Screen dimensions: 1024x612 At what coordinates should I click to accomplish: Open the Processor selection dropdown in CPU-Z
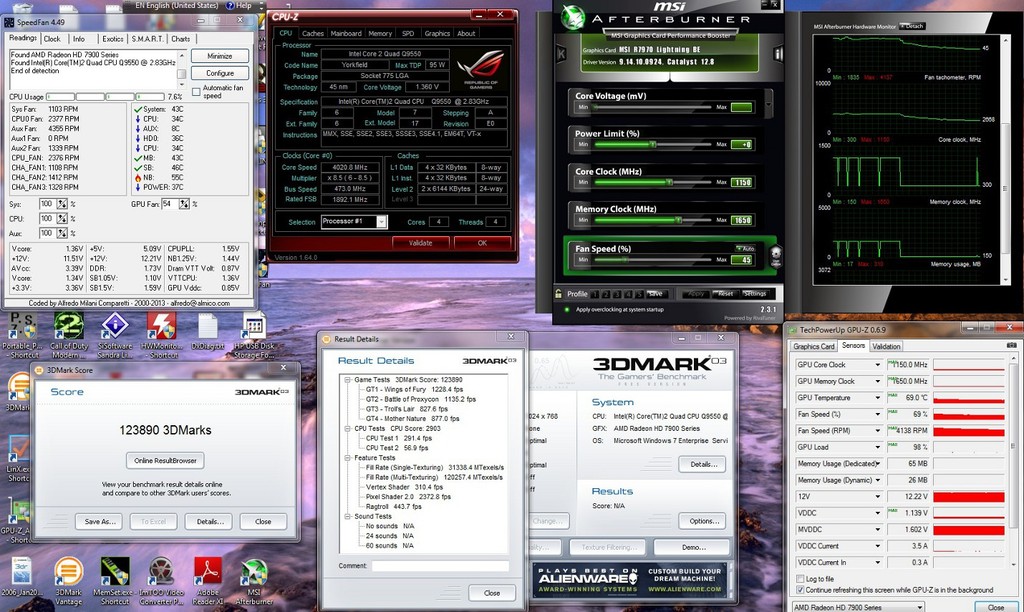tap(382, 222)
